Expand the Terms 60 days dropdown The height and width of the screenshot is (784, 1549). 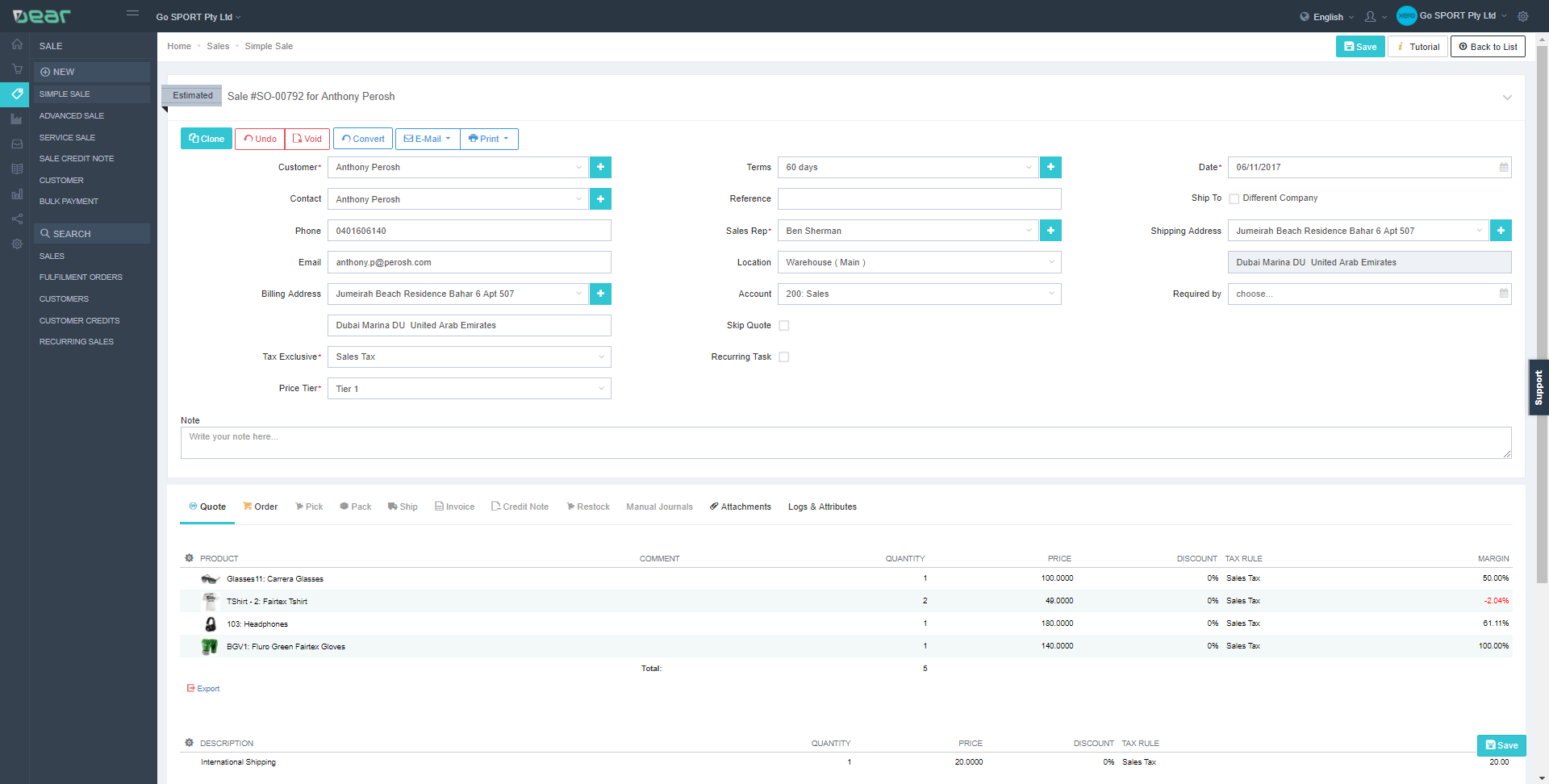908,167
